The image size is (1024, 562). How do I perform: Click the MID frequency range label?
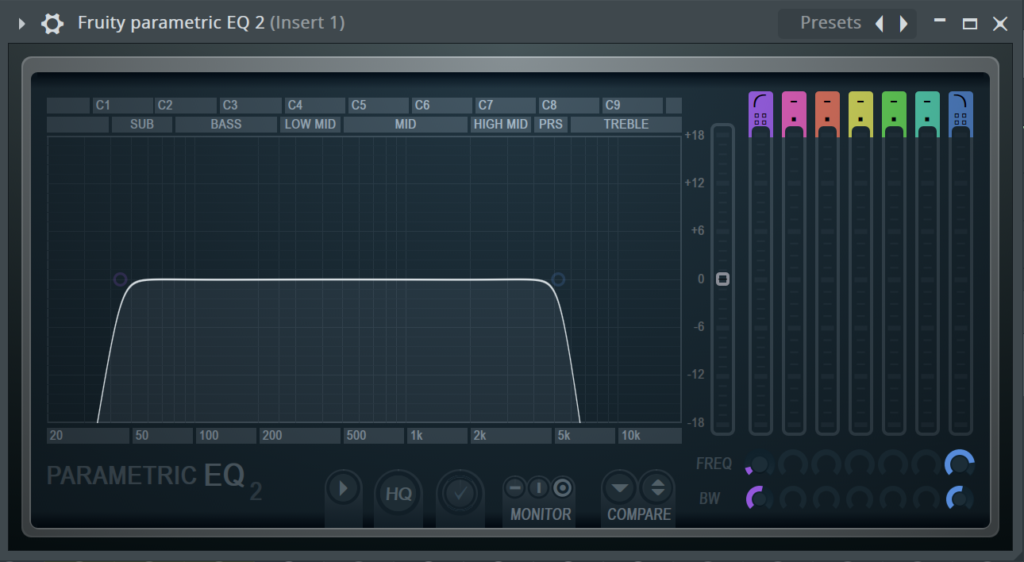click(x=405, y=124)
